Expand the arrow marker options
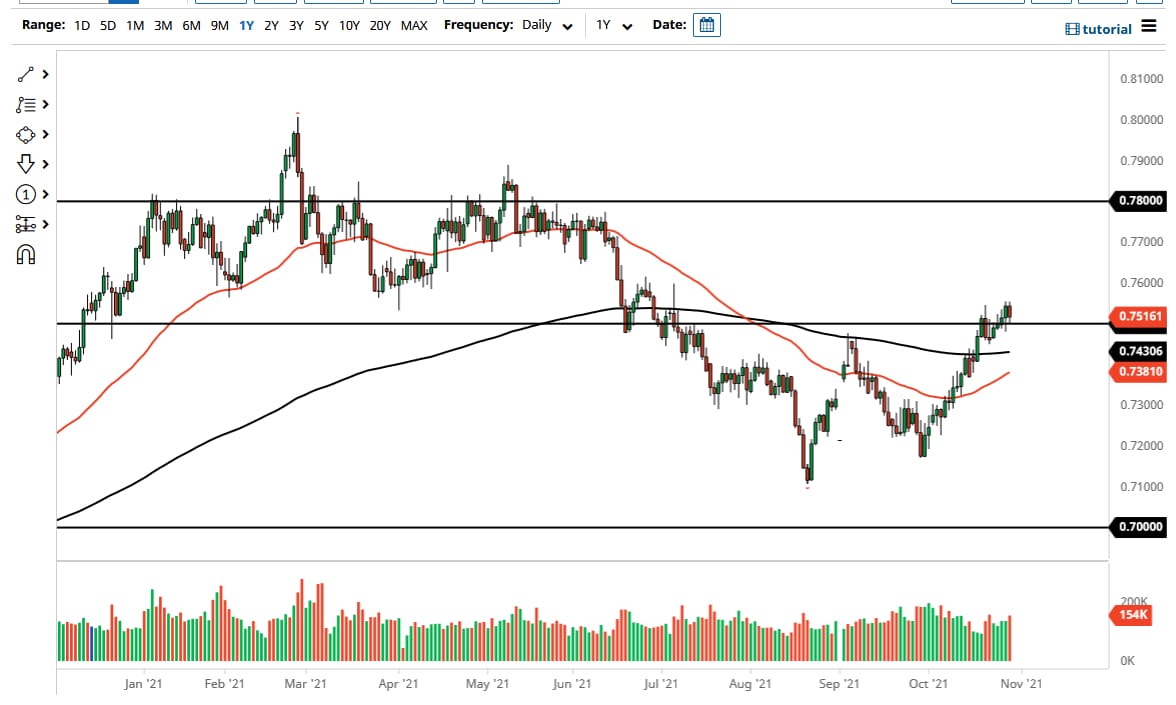The width and height of the screenshot is (1176, 705). tap(46, 164)
